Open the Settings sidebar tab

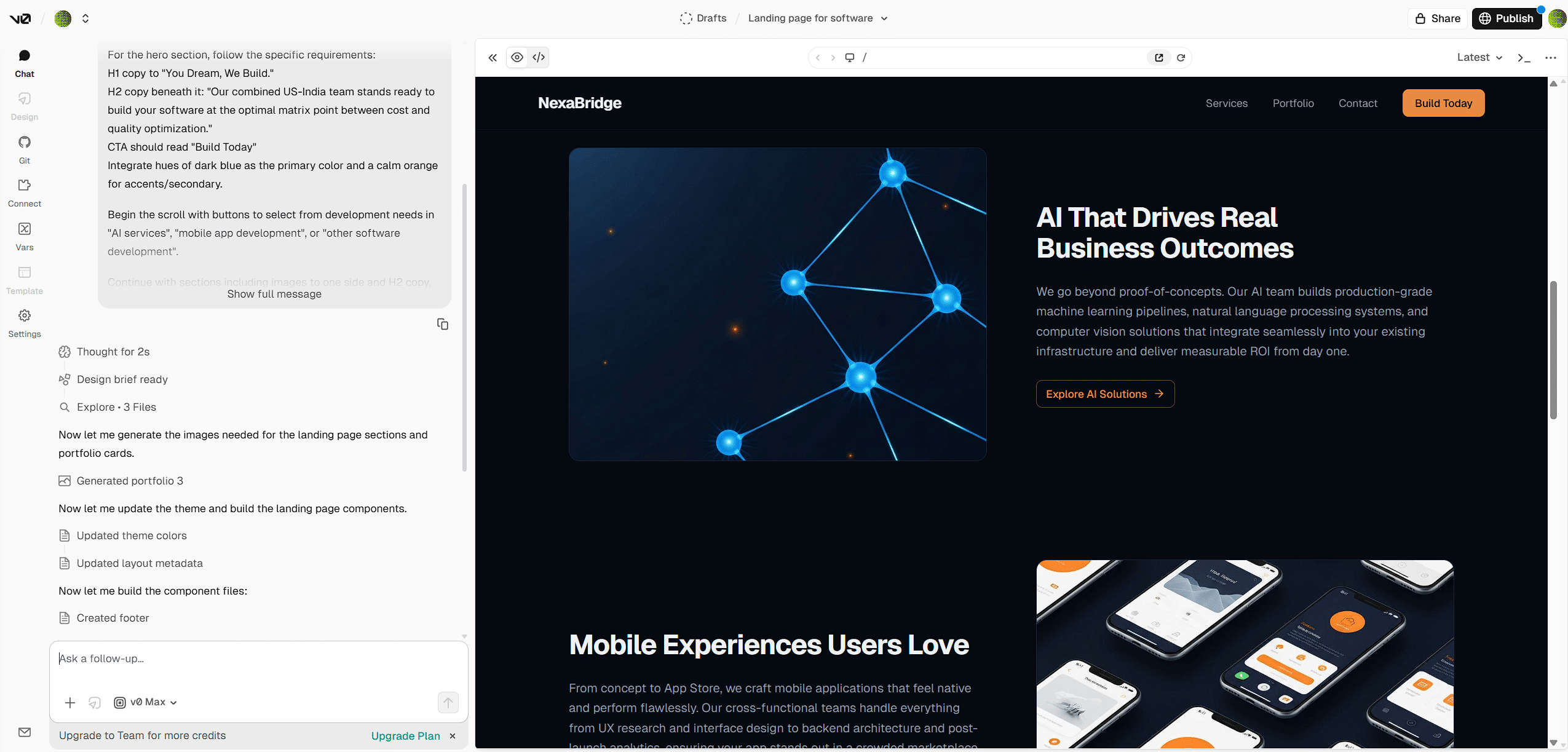pyautogui.click(x=24, y=323)
